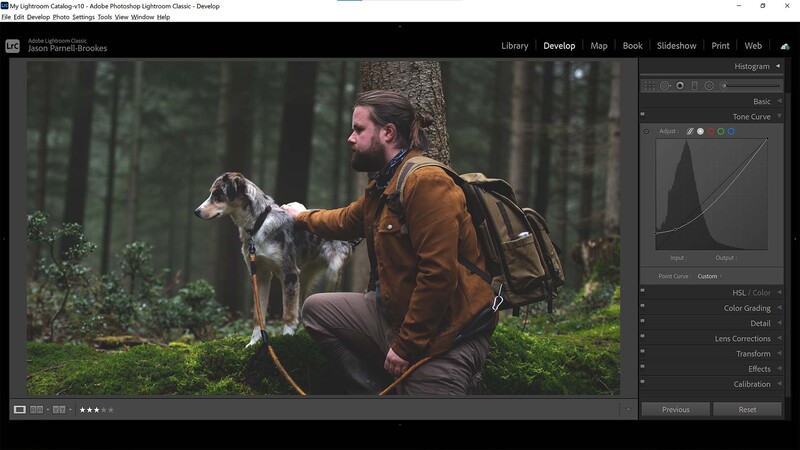Select the Spot Removal tool
The image size is (800, 450).
(665, 86)
